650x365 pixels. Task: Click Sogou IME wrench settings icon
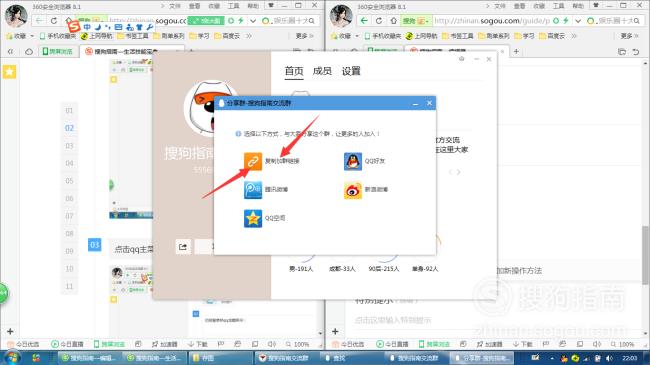coord(150,27)
